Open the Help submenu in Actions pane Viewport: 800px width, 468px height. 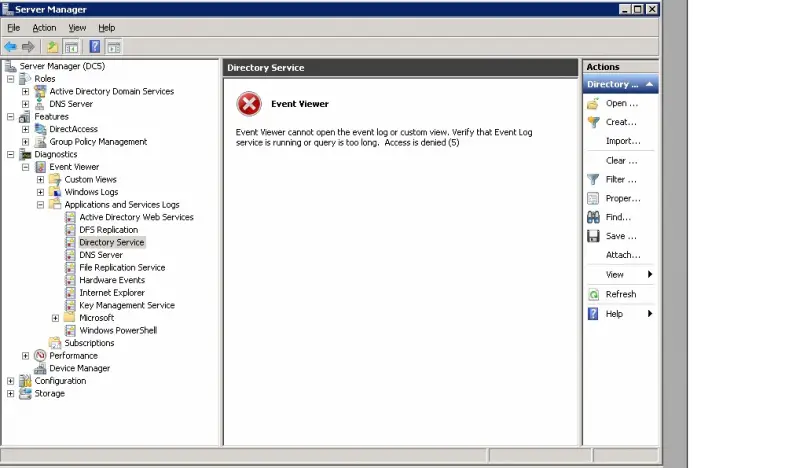point(620,314)
